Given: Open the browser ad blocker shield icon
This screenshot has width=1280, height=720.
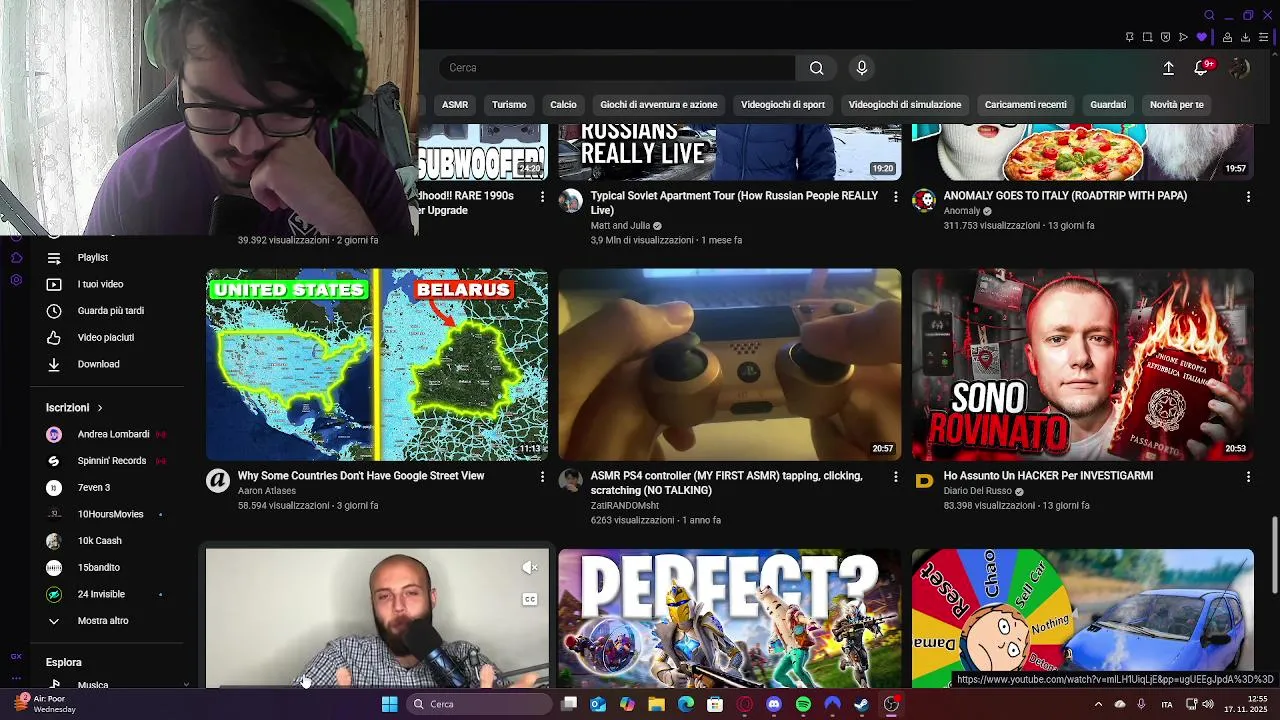Looking at the screenshot, I should [1165, 37].
